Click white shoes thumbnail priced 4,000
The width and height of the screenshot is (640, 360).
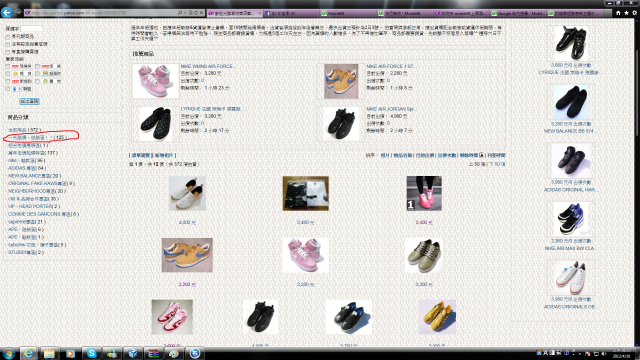coord(187,193)
